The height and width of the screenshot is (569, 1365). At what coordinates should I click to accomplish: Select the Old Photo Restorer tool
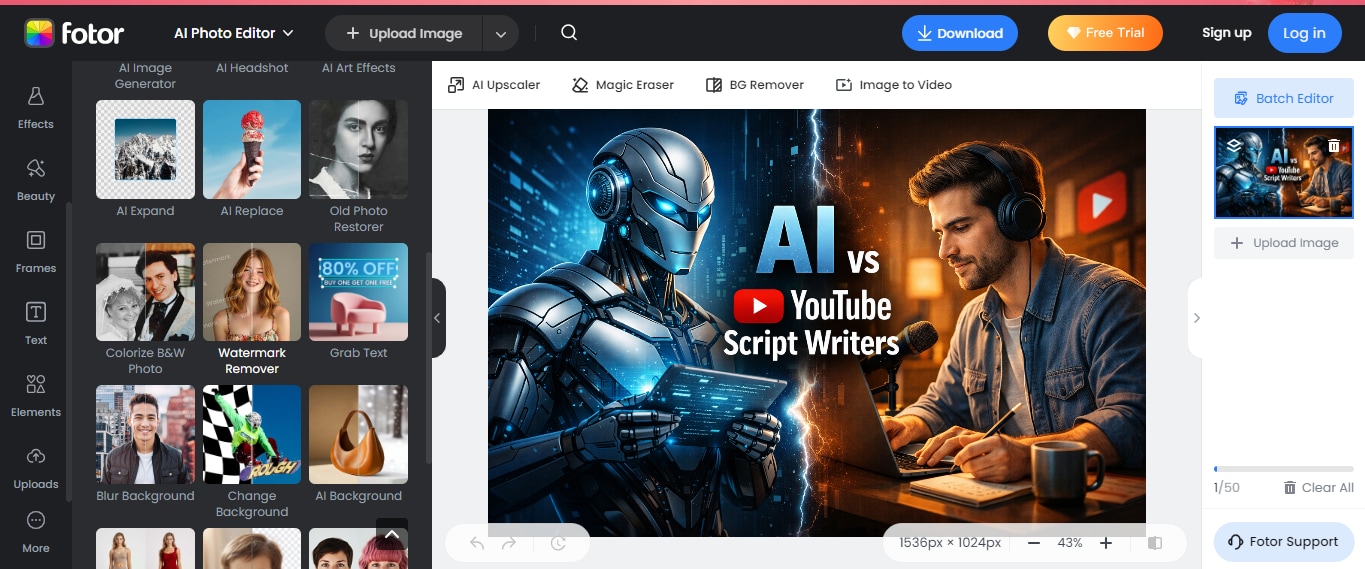(358, 167)
